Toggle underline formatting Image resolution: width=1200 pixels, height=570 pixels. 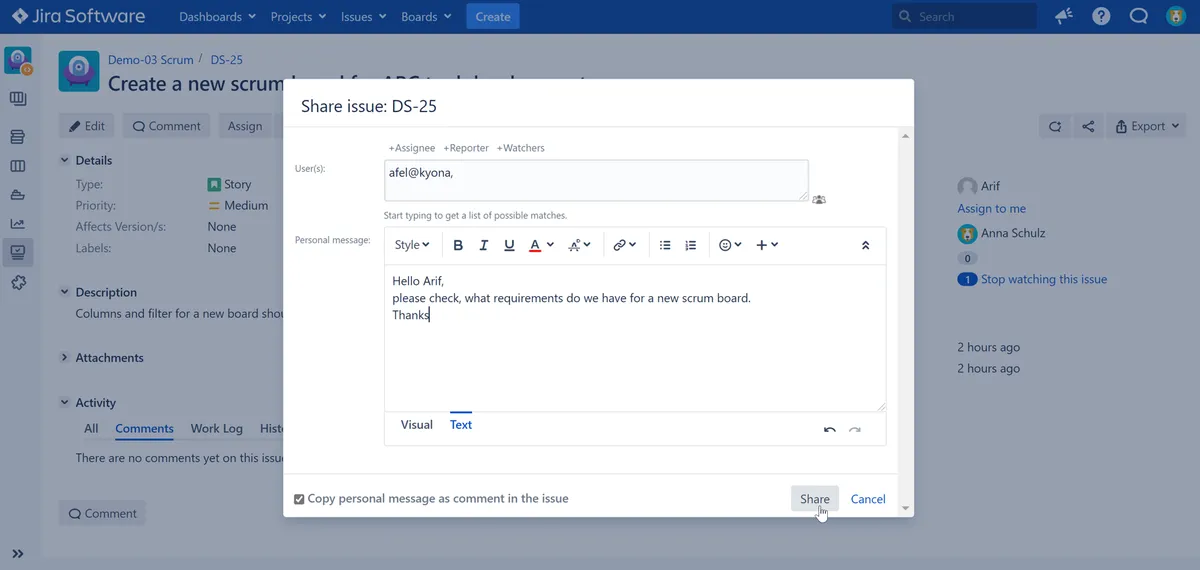click(x=509, y=245)
